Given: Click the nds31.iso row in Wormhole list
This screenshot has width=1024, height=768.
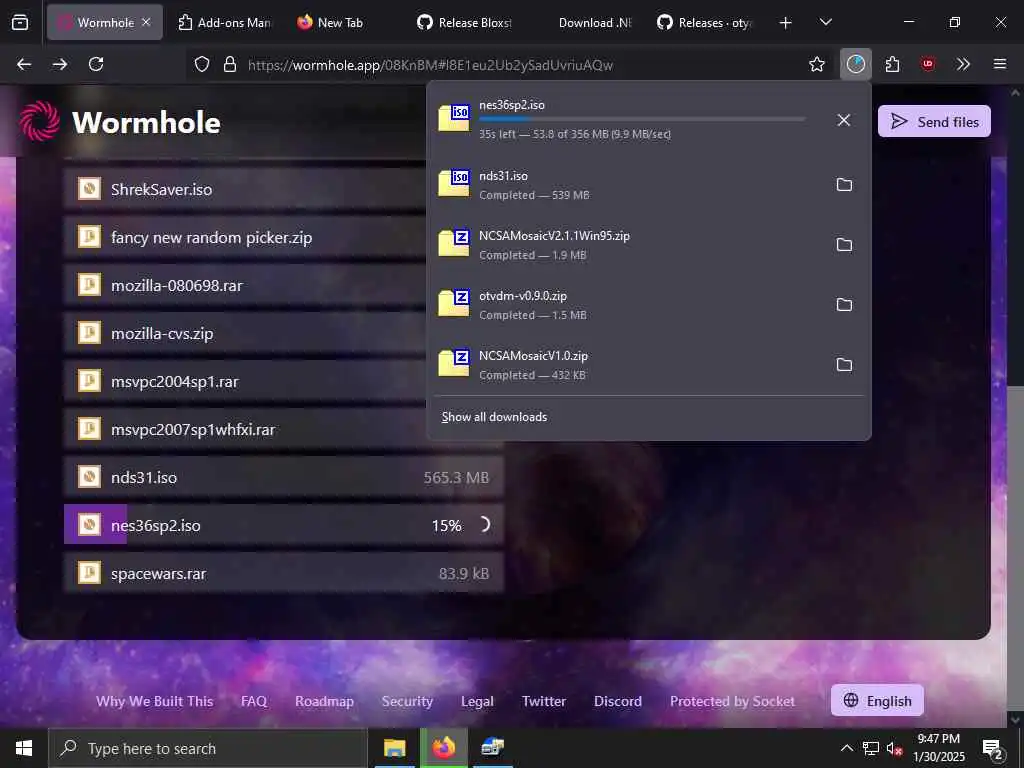Looking at the screenshot, I should click(x=283, y=477).
